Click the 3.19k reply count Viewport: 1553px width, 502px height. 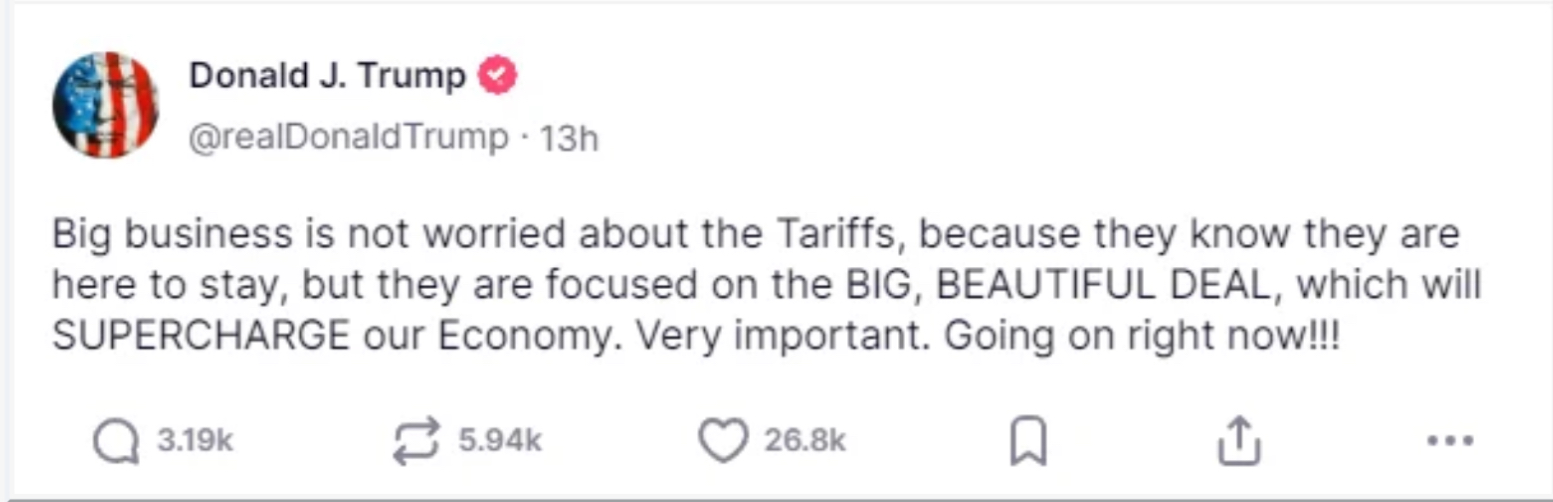point(195,441)
